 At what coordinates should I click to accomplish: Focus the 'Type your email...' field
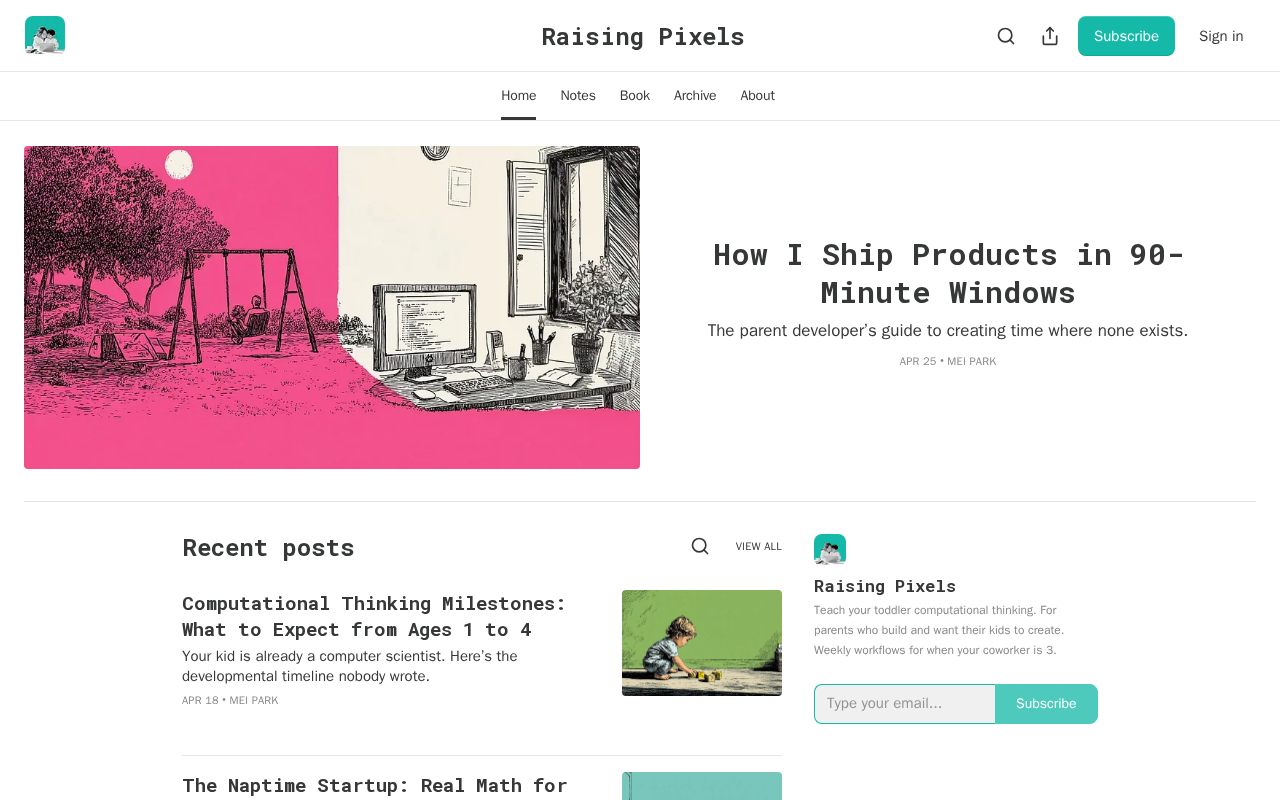905,704
